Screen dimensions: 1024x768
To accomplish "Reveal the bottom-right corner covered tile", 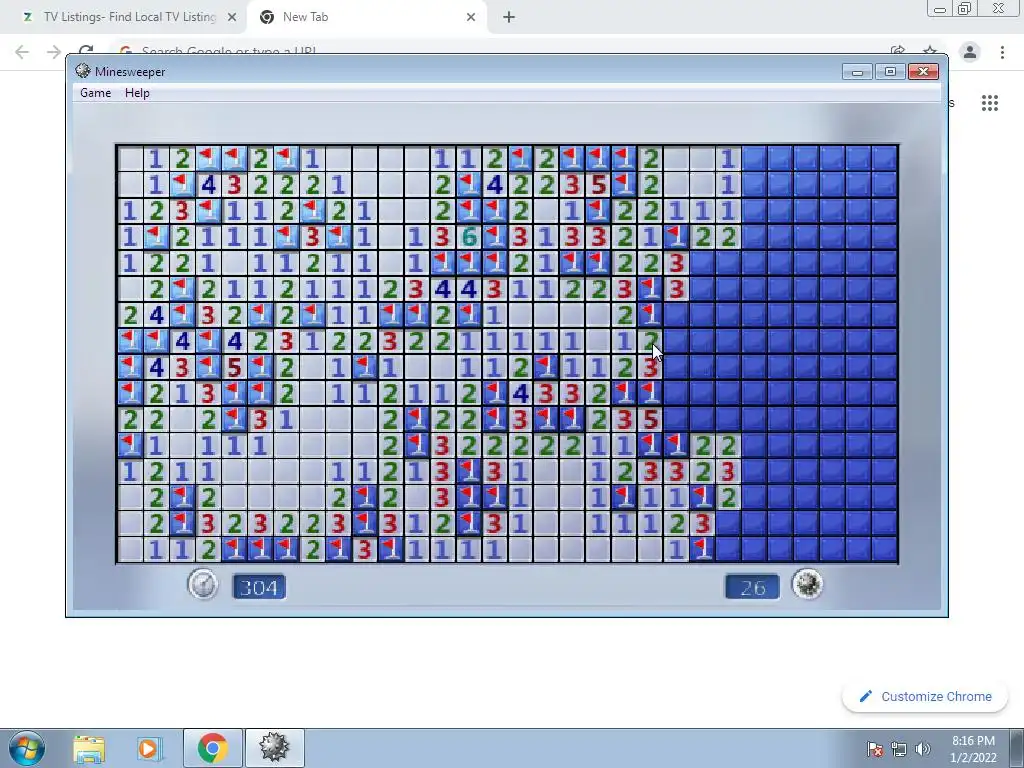I will (x=885, y=549).
